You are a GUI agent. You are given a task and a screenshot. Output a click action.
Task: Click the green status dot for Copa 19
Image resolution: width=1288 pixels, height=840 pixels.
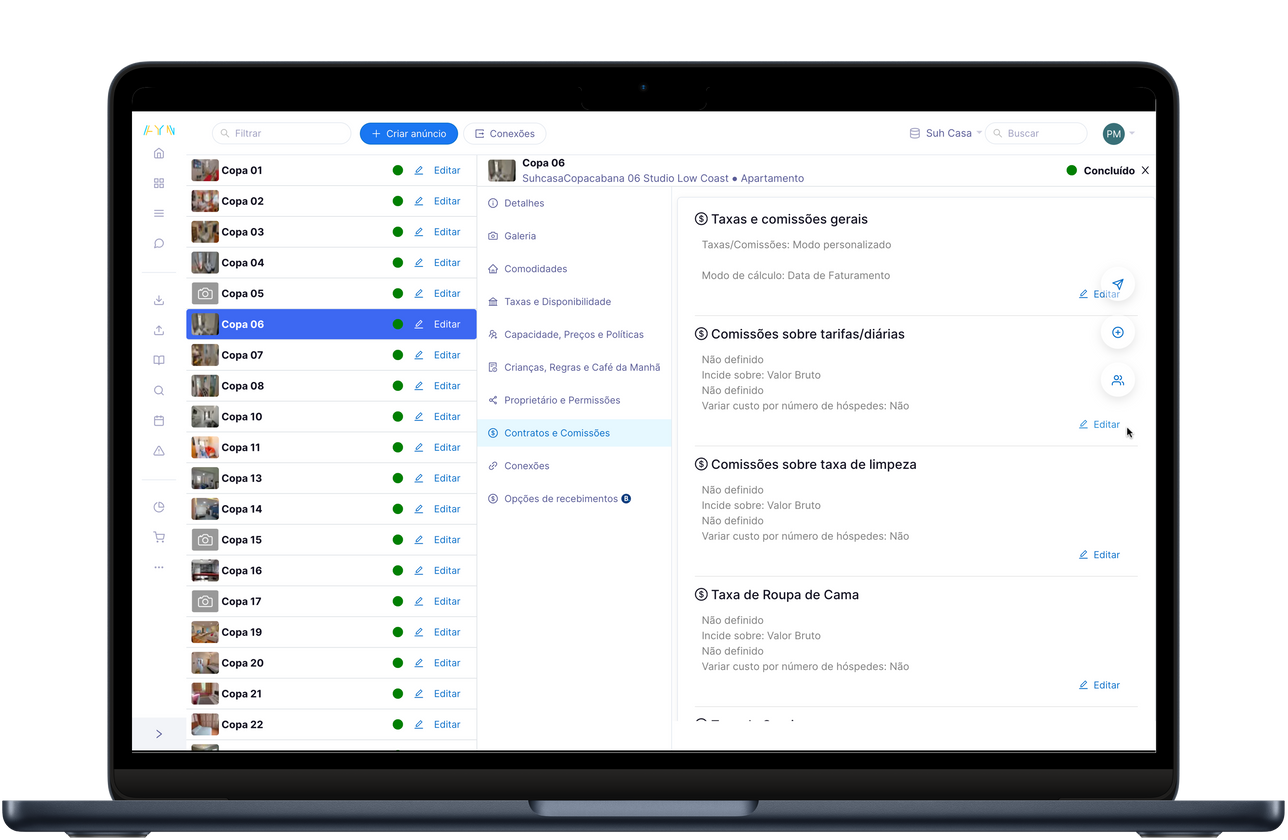point(398,632)
